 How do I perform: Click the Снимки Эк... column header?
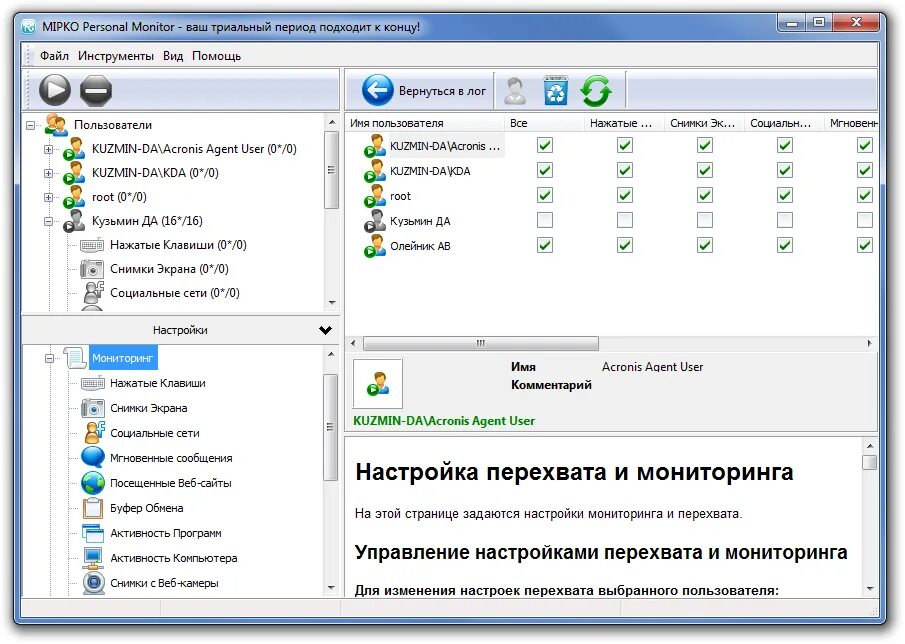point(704,123)
